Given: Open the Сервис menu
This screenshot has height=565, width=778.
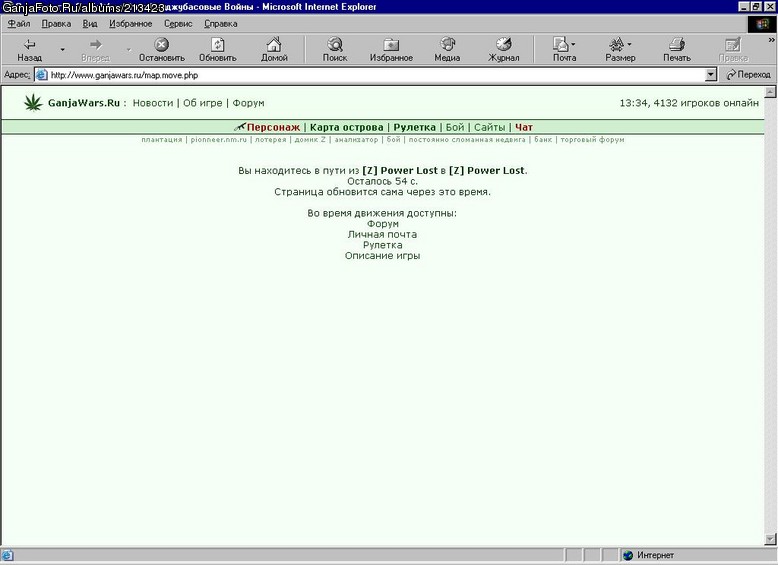Looking at the screenshot, I should click(x=178, y=24).
